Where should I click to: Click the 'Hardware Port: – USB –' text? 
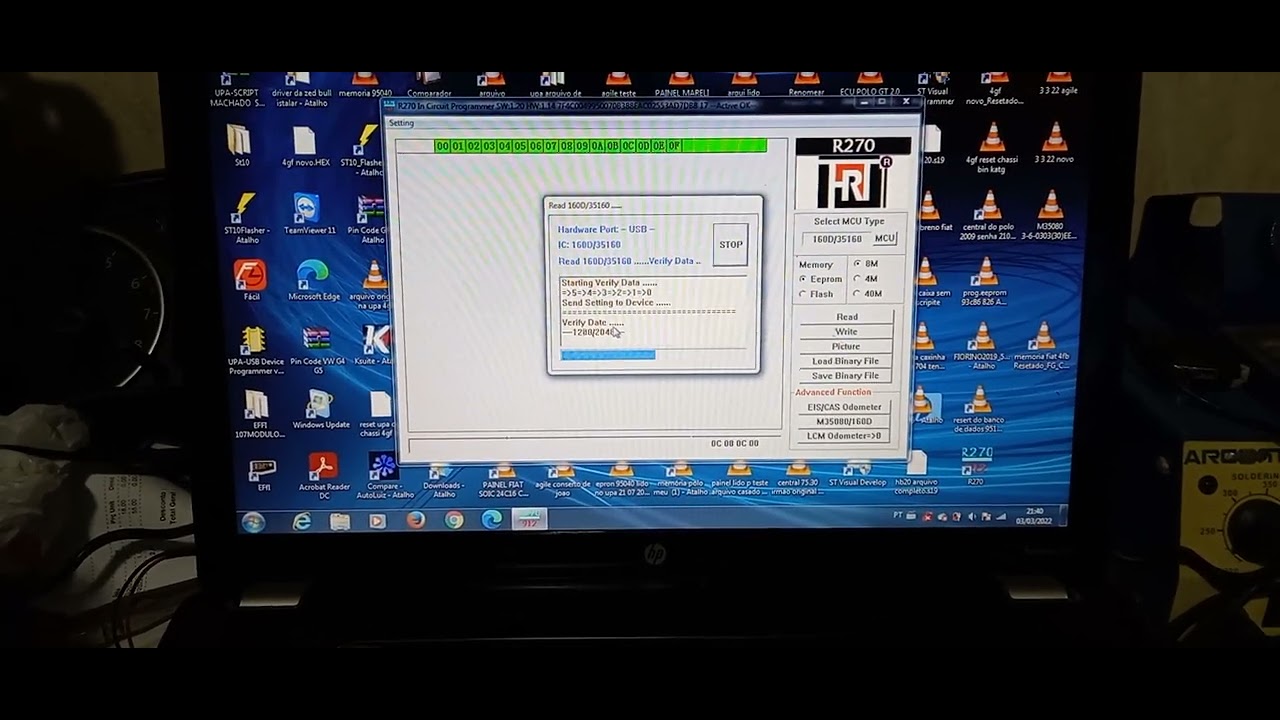tap(606, 230)
